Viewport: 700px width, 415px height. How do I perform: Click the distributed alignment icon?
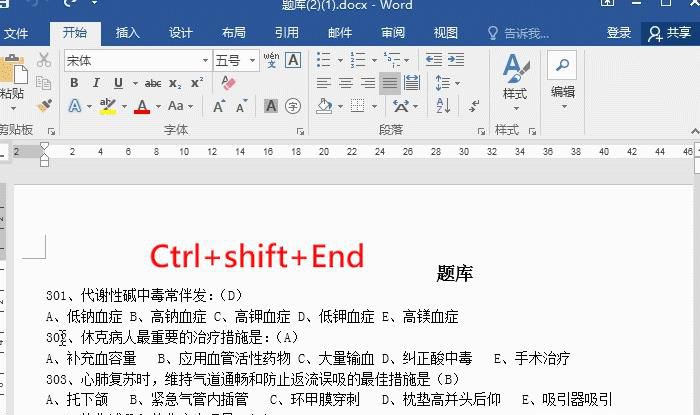point(412,83)
